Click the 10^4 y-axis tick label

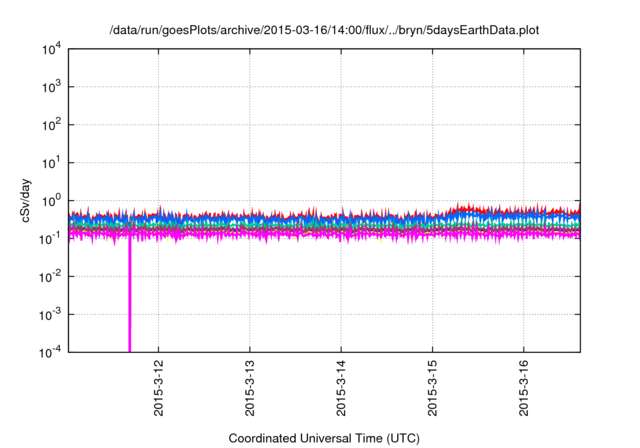coord(51,49)
